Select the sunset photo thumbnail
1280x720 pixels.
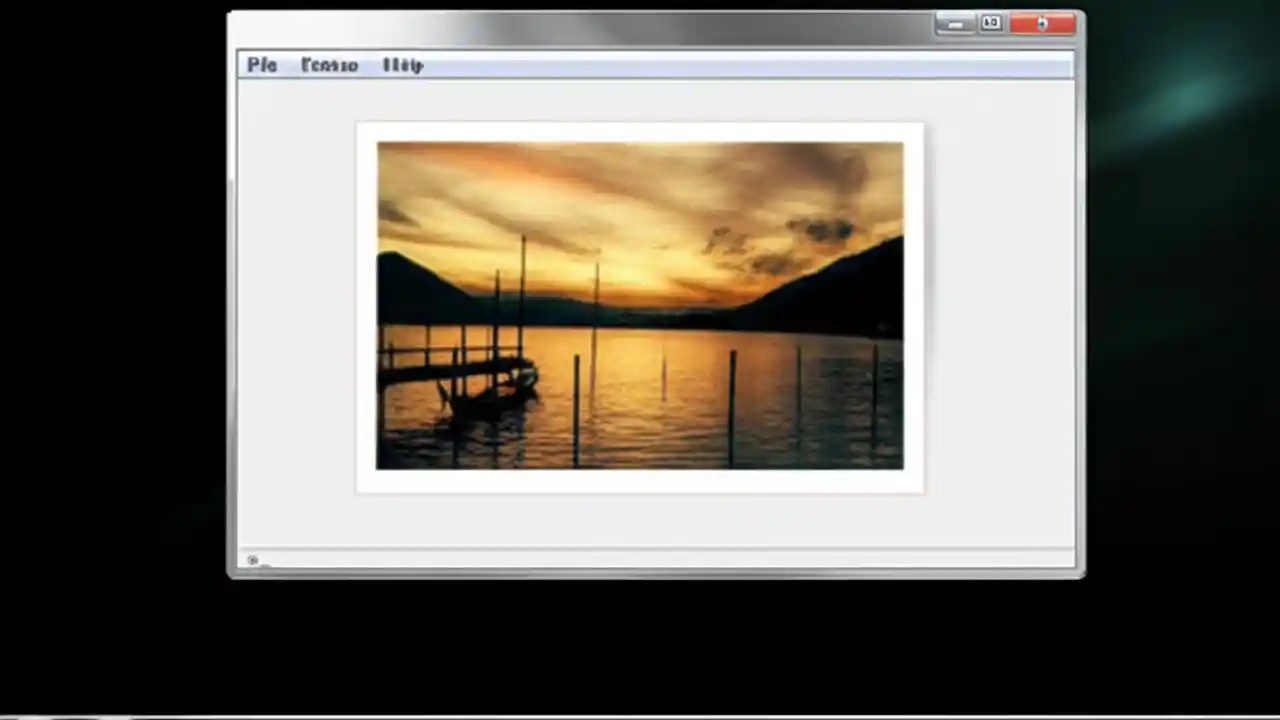[x=640, y=305]
